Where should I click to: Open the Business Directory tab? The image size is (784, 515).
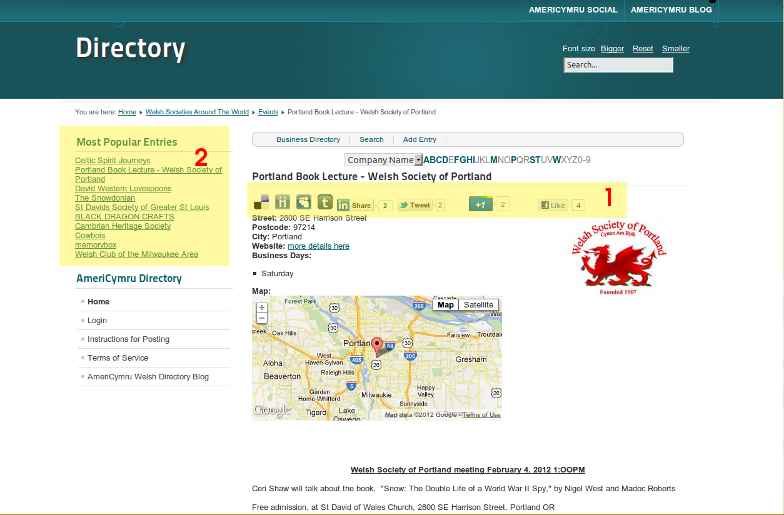308,140
